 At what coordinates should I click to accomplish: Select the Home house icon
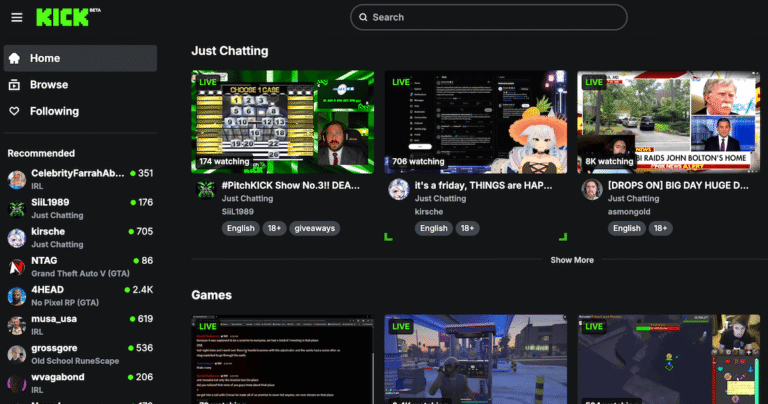(x=14, y=58)
